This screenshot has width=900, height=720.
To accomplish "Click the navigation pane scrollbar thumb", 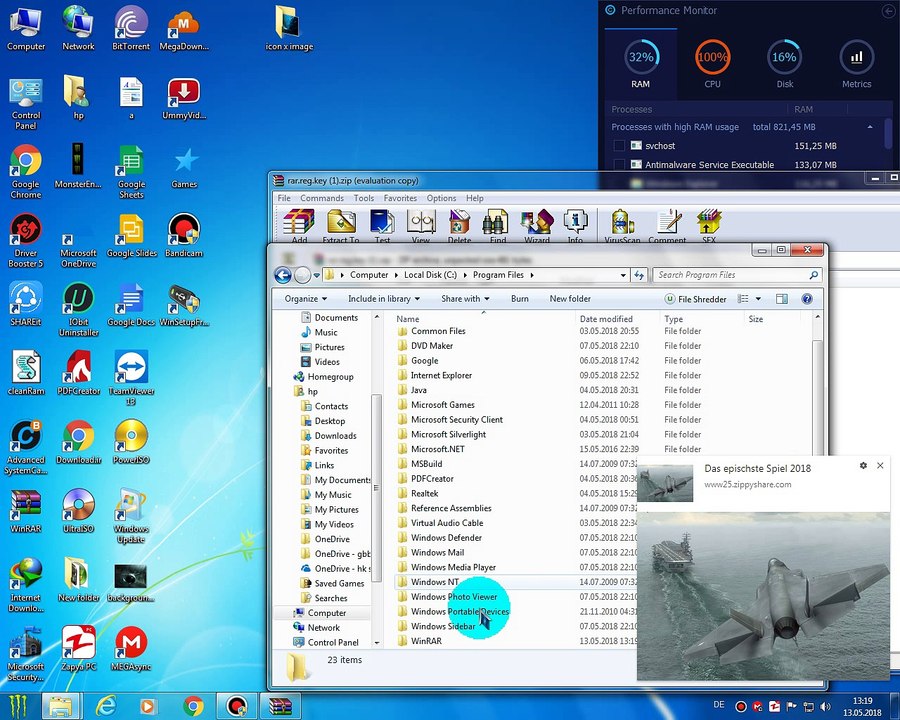I will (377, 488).
